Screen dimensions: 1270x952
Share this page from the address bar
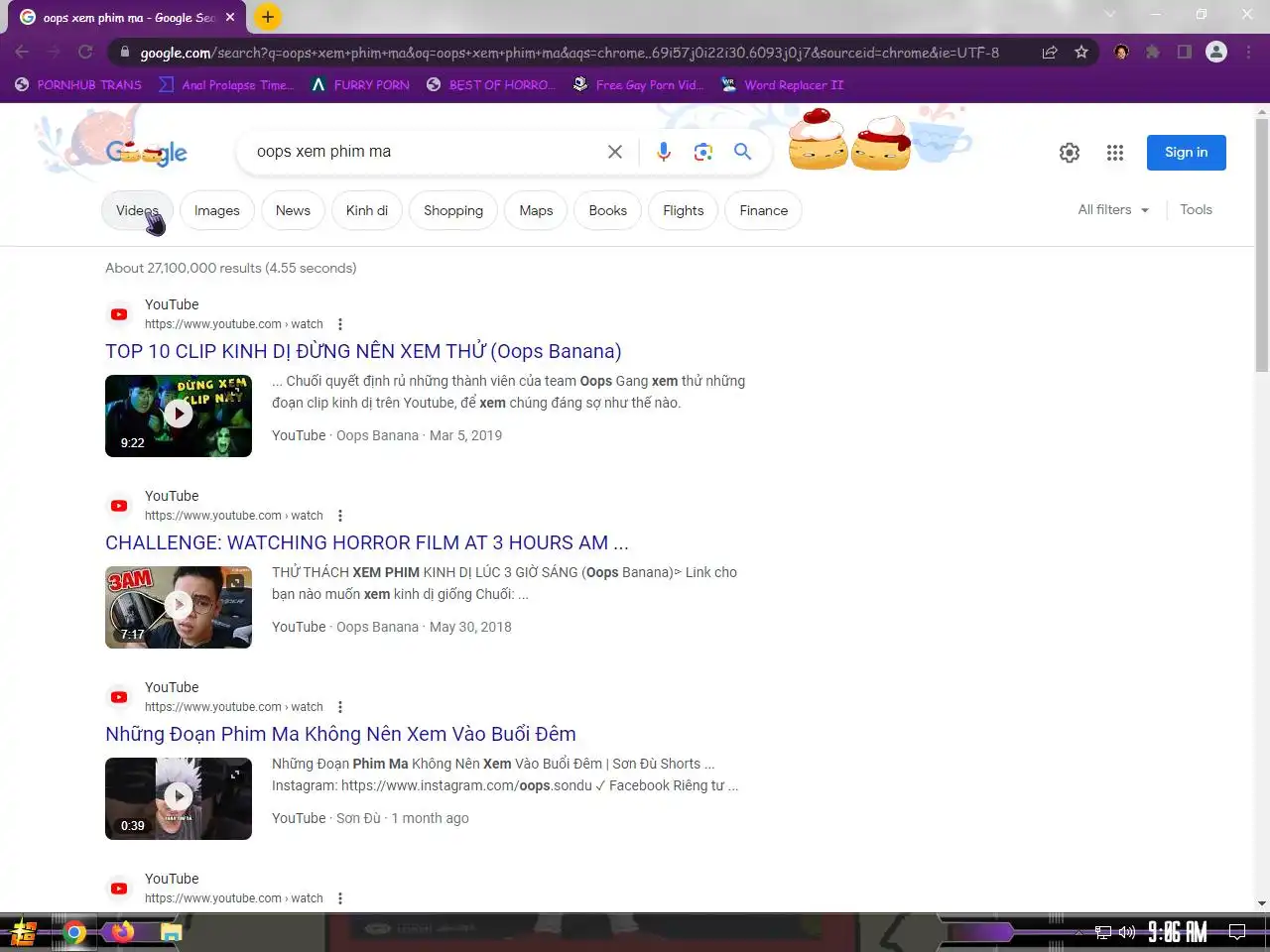(x=1050, y=53)
